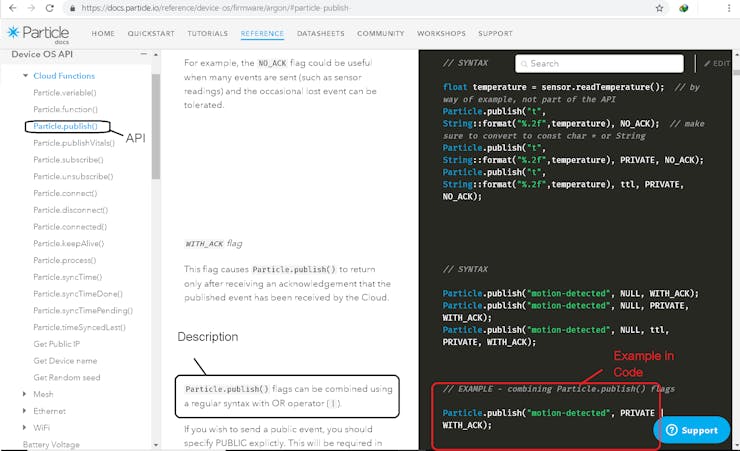The image size is (740, 451).
Task: Open the HOME nav item
Action: click(x=103, y=33)
